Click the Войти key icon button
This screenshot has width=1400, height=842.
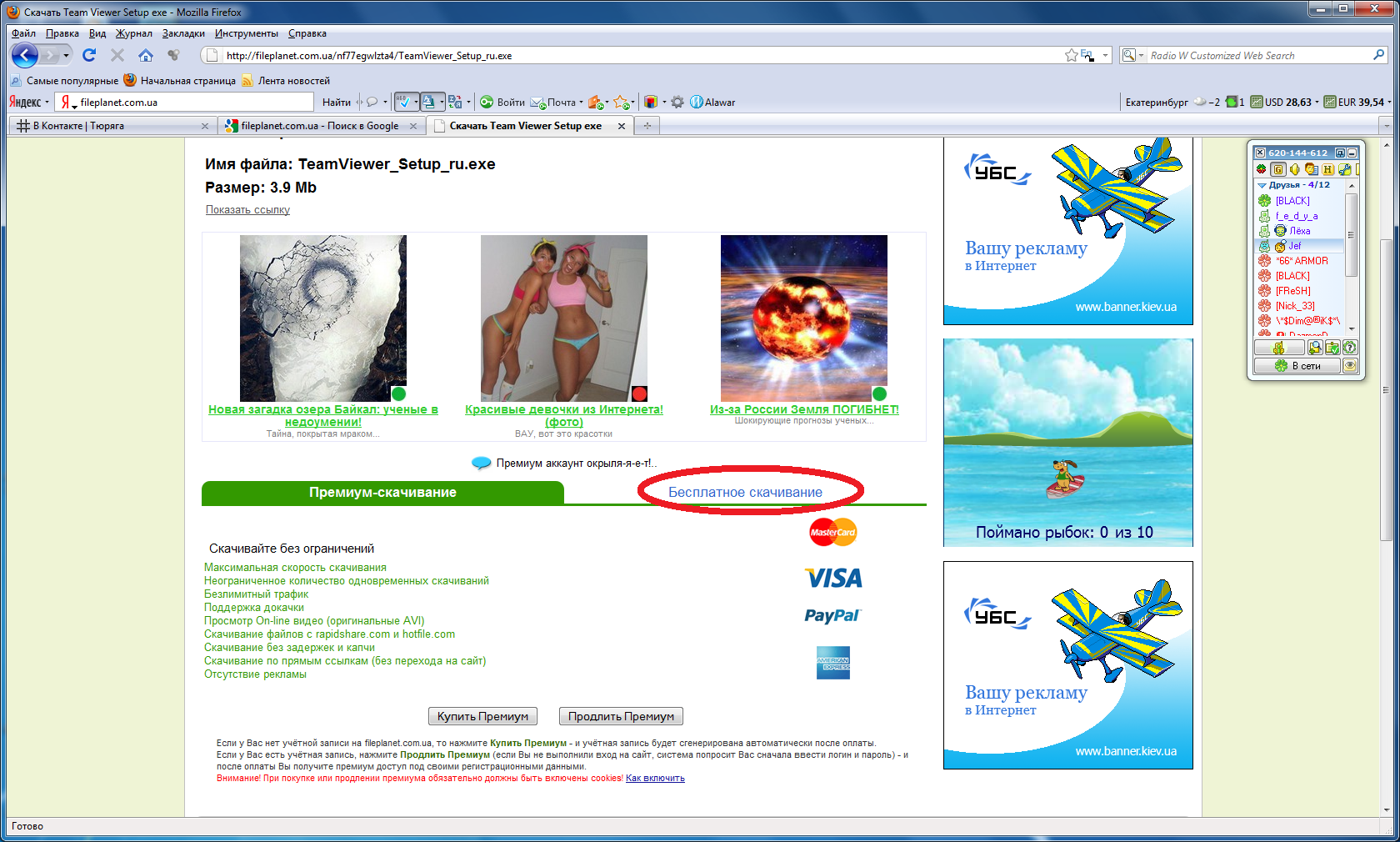pos(502,102)
